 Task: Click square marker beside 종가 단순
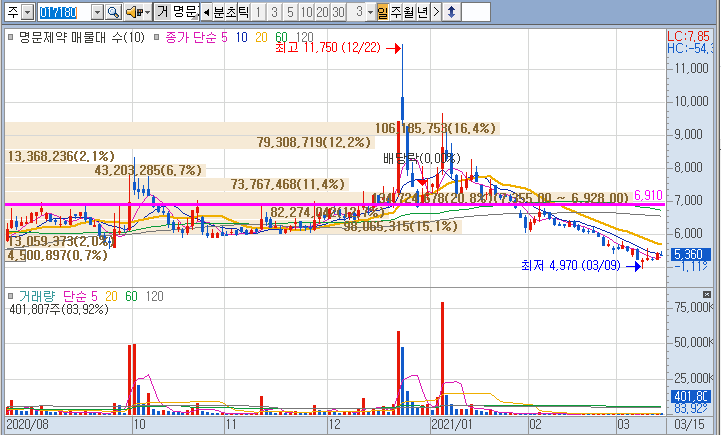coord(156,37)
